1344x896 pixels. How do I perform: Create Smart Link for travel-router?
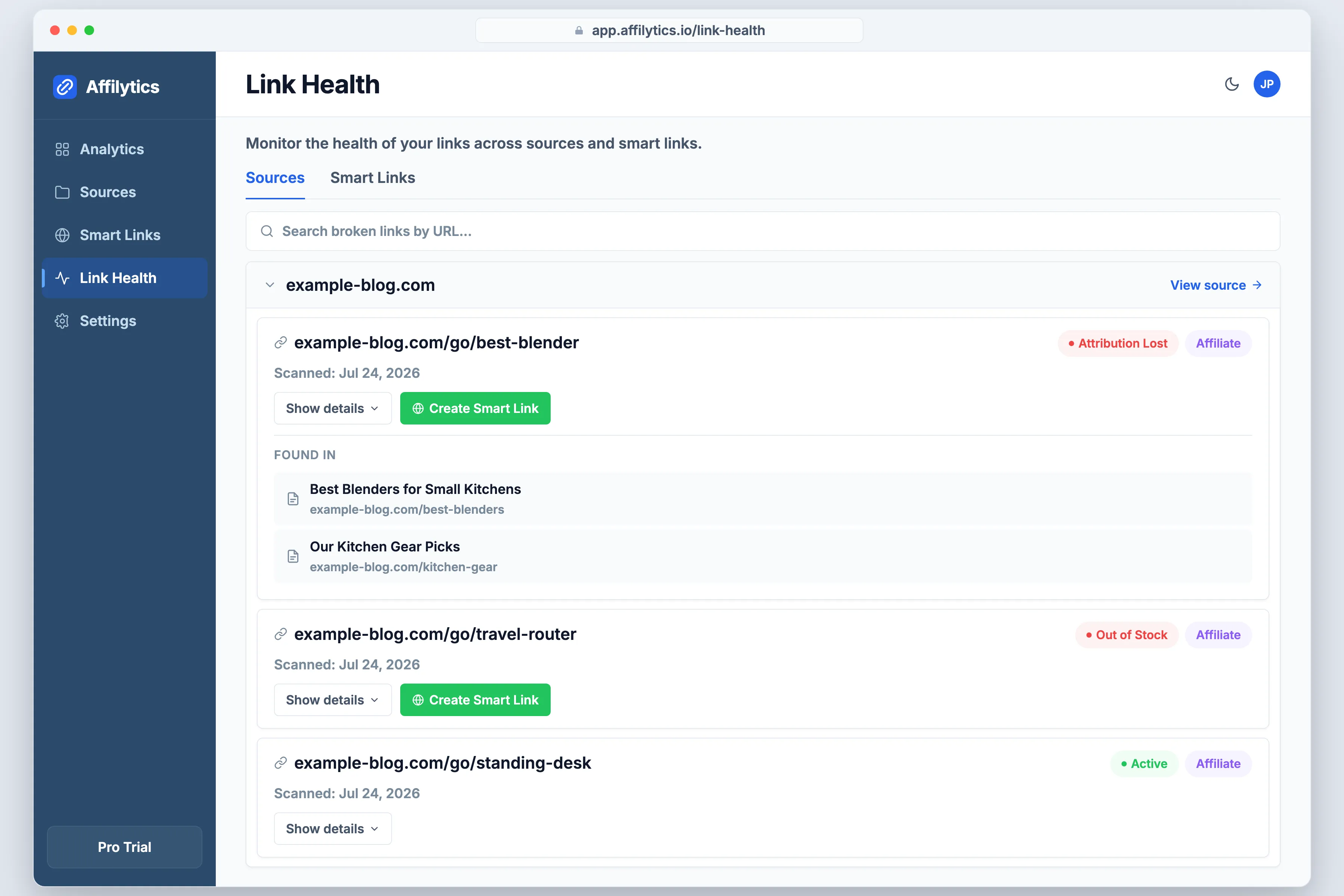click(475, 700)
